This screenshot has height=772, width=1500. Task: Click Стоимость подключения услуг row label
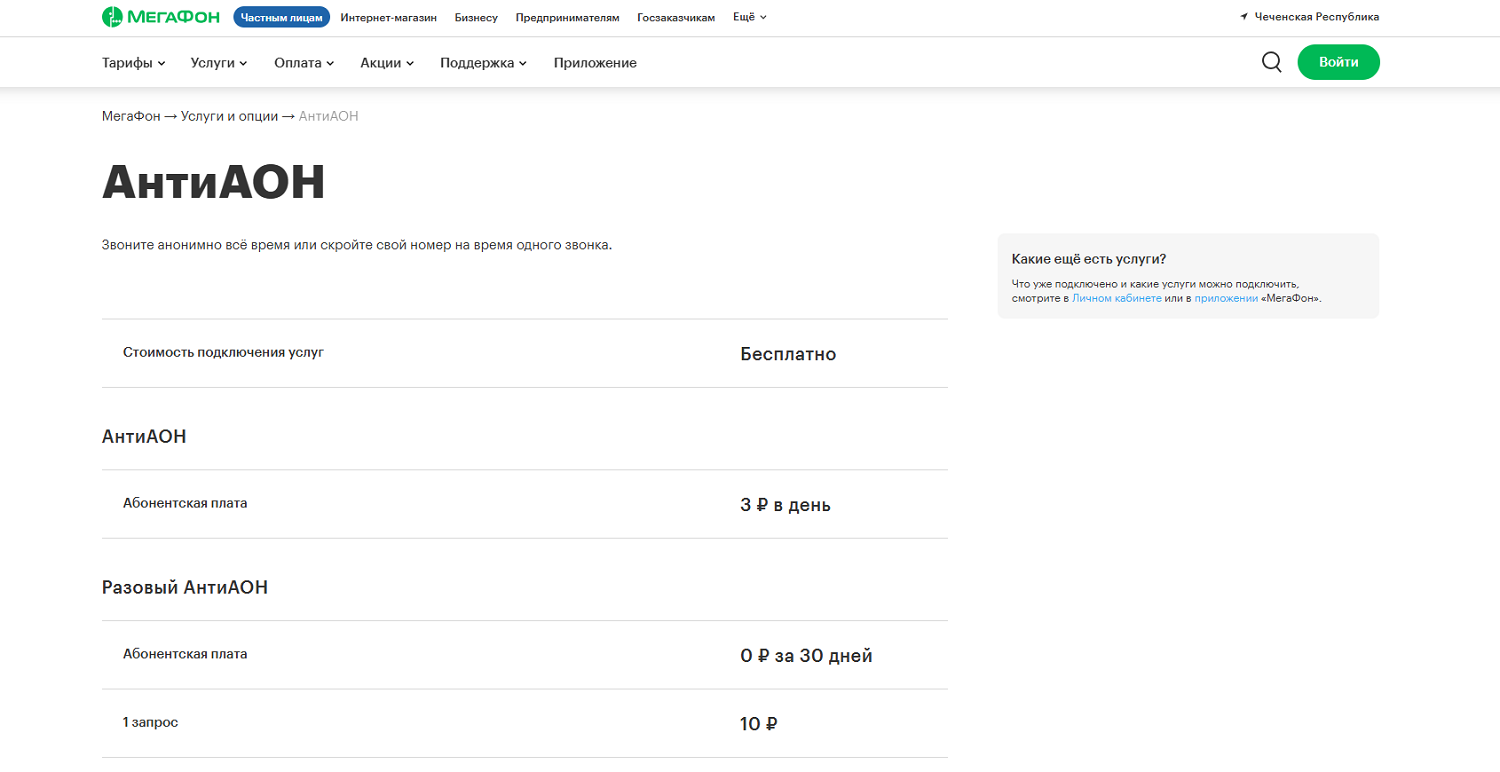[223, 352]
